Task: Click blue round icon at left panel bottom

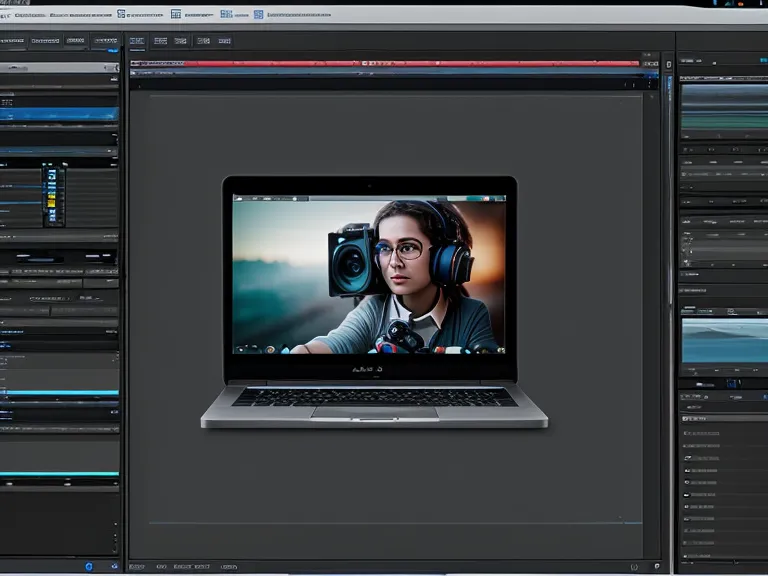Action: click(x=89, y=566)
